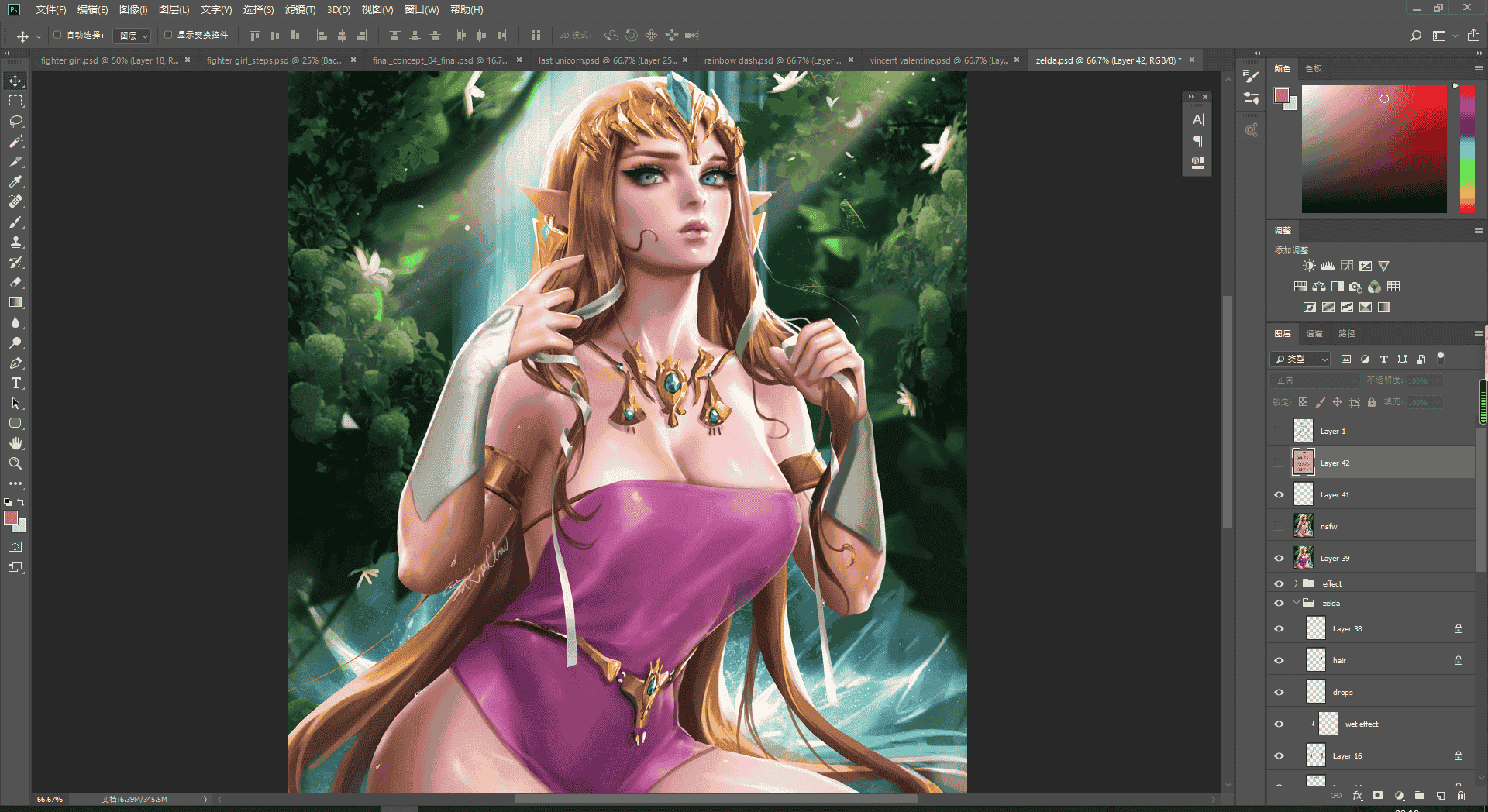
Task: Open the 类型 layer filter dropdown
Action: click(x=1301, y=360)
